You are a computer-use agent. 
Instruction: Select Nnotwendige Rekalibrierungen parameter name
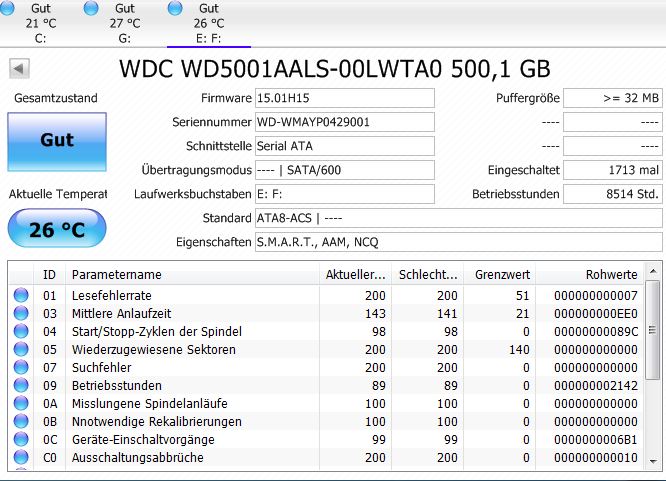pos(157,422)
